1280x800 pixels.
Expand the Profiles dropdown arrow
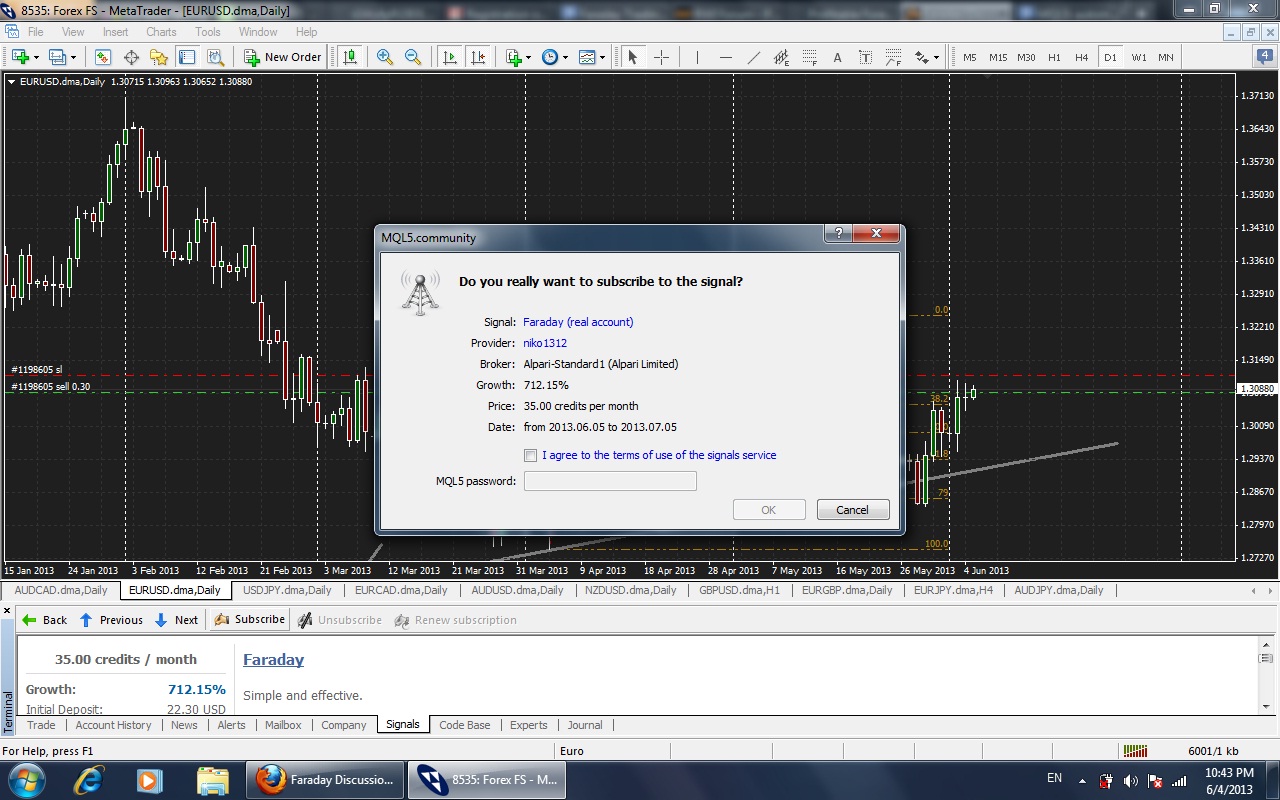73,57
